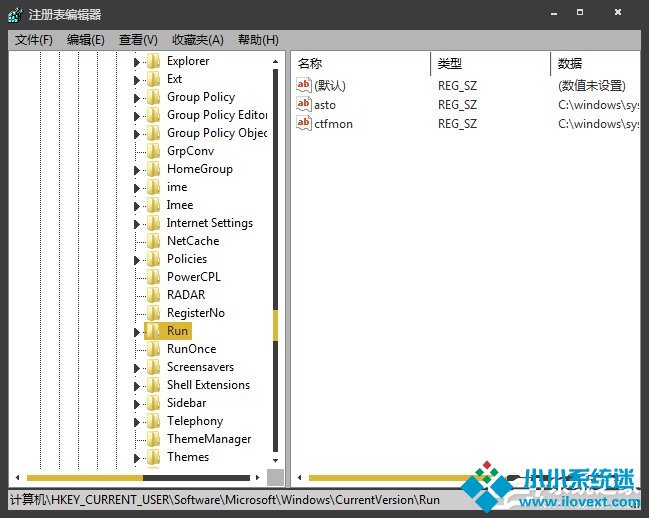Click the Sidebar folder icon

154,403
